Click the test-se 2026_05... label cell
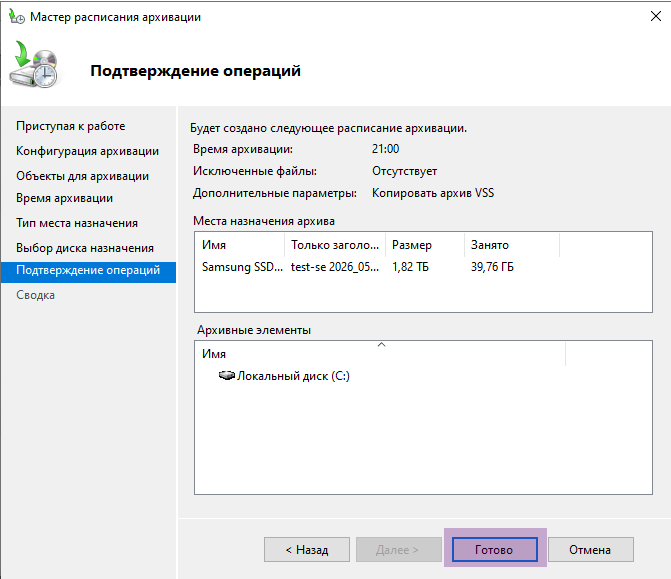This screenshot has width=671, height=579. click(x=335, y=267)
